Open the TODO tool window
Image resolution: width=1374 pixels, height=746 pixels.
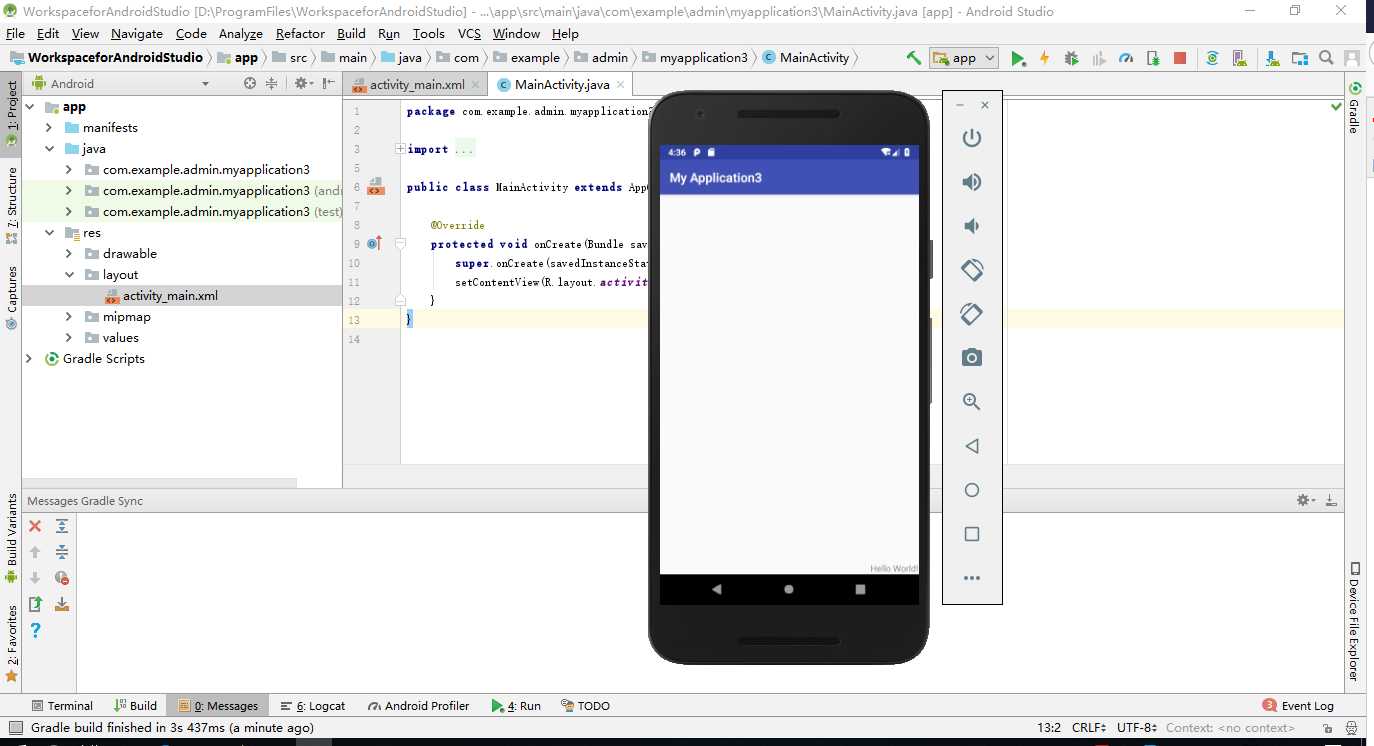[x=585, y=706]
